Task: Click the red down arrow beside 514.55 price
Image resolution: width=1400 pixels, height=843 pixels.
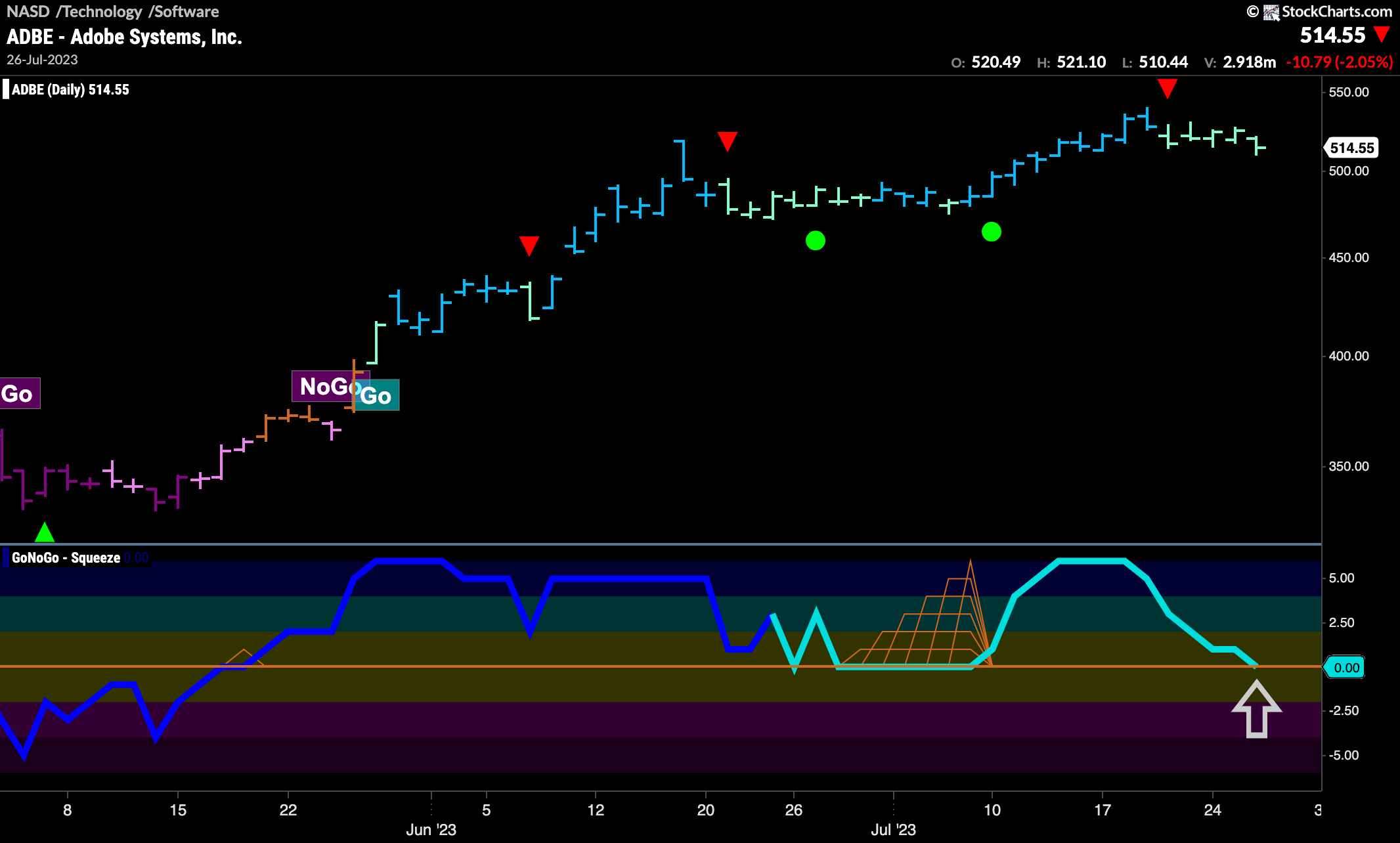Action: (x=1382, y=34)
